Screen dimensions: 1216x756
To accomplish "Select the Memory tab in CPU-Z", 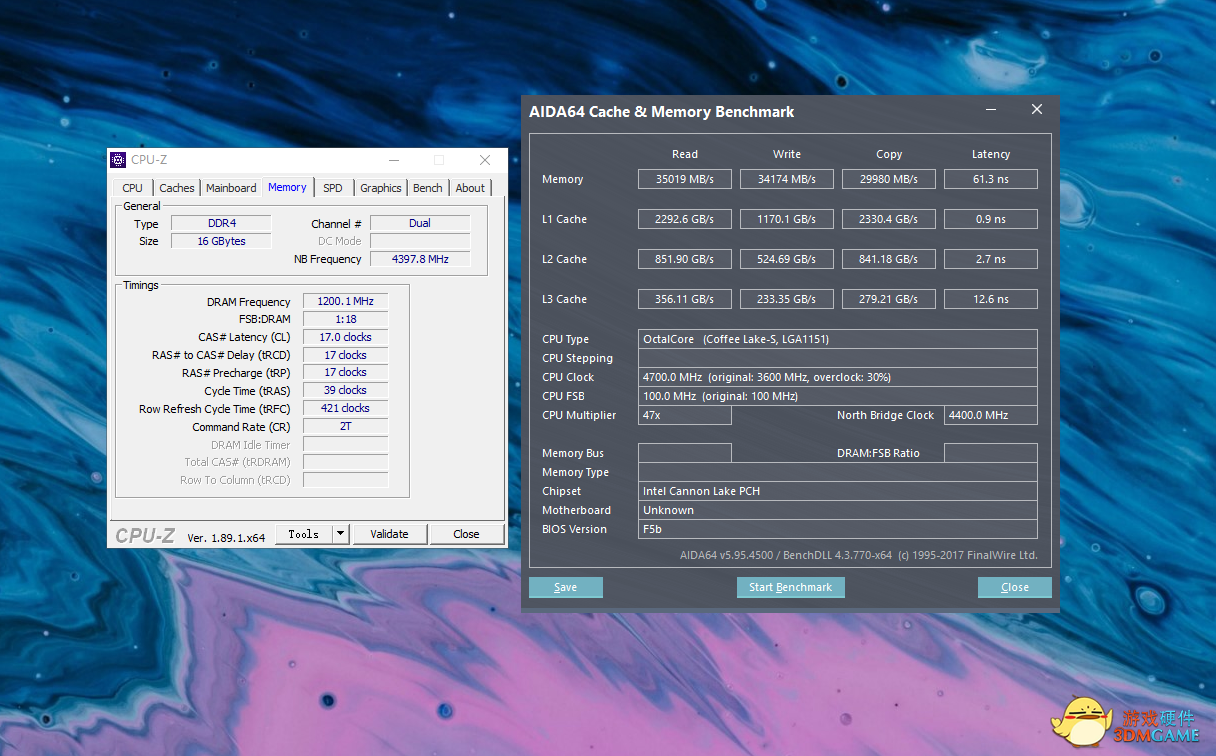I will pyautogui.click(x=287, y=187).
